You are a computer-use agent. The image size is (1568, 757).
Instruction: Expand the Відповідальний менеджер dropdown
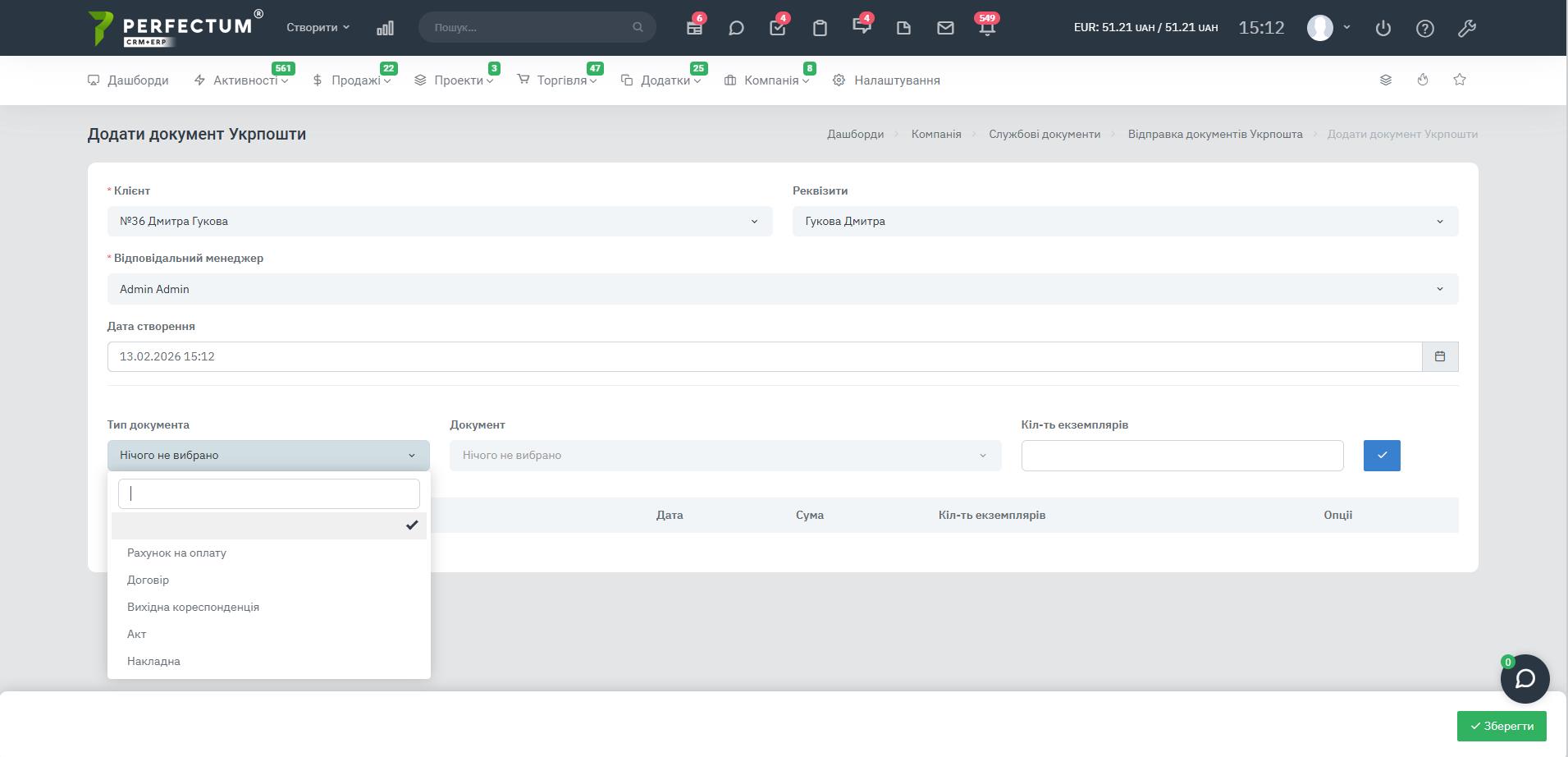782,289
